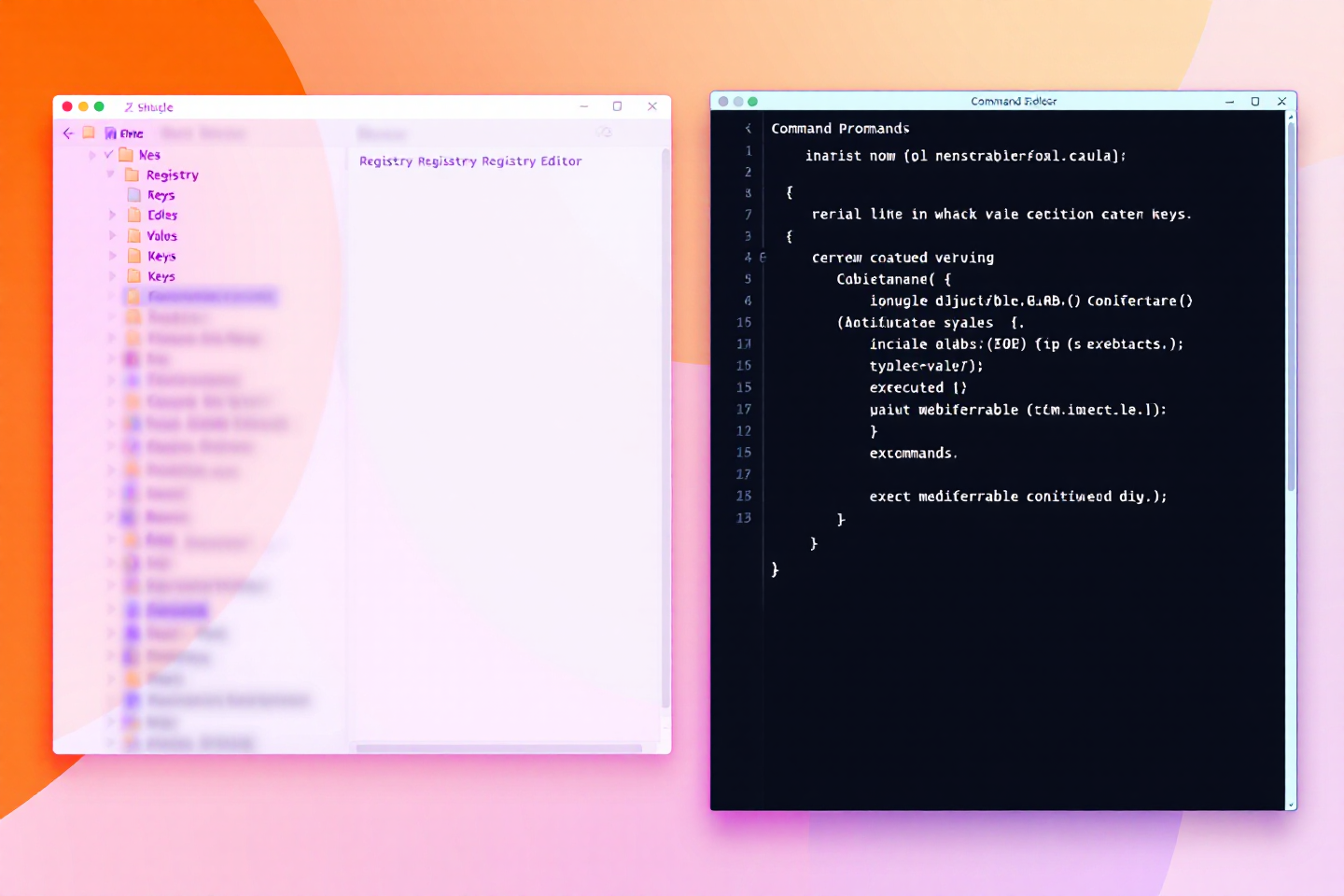Click the 'excommands.' code line
This screenshot has height=896, width=1344.
pos(914,453)
